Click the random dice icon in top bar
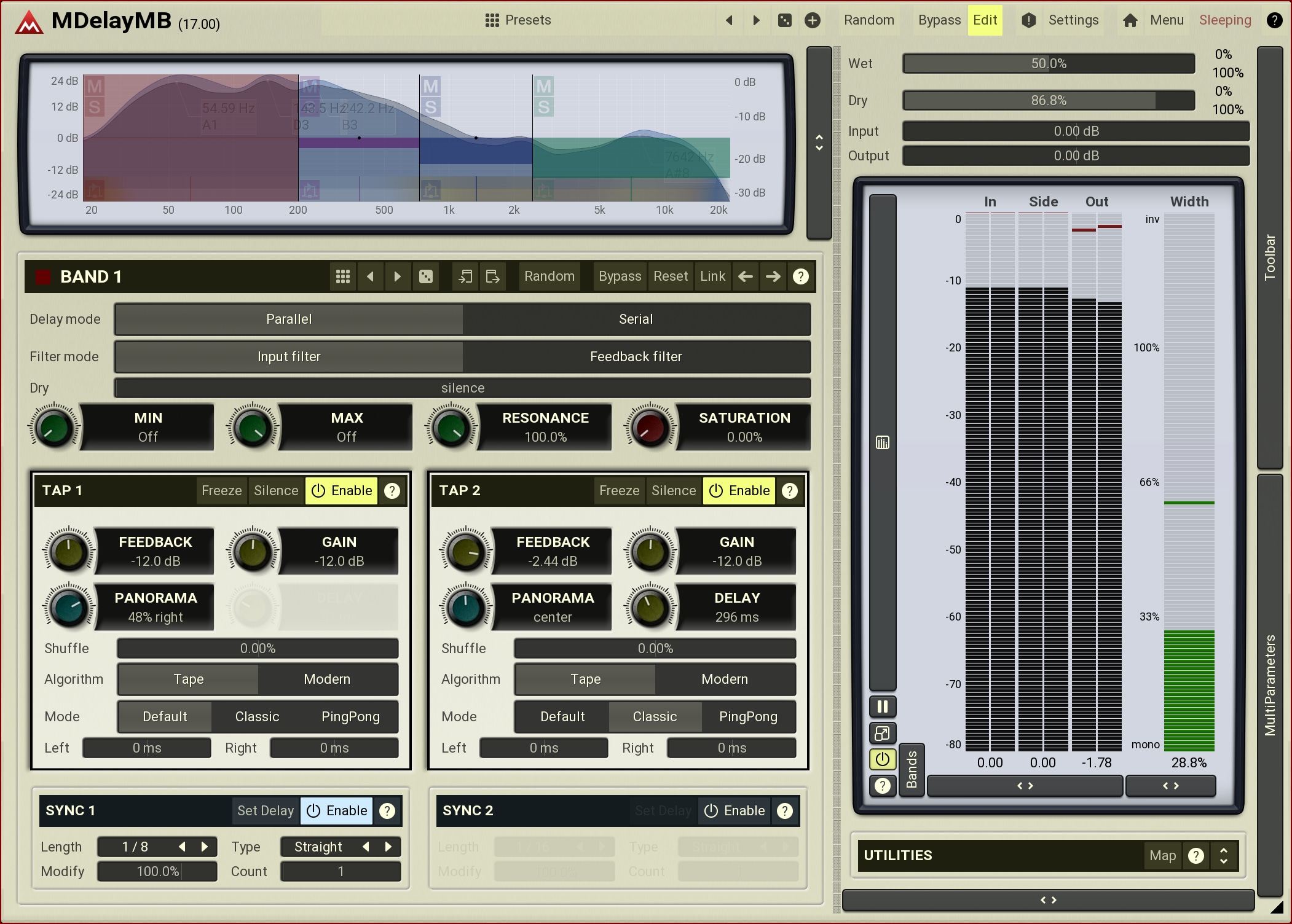The height and width of the screenshot is (924, 1292). point(785,20)
